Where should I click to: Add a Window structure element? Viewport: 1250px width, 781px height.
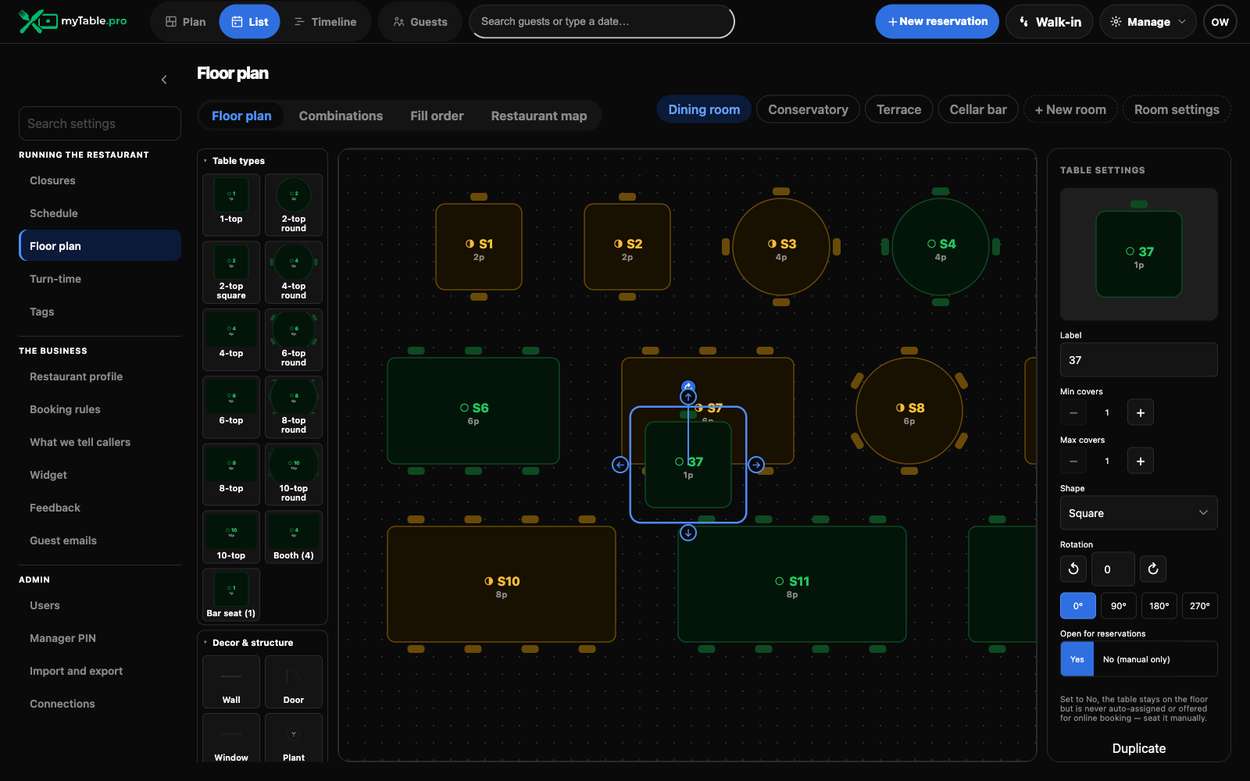tap(231, 739)
